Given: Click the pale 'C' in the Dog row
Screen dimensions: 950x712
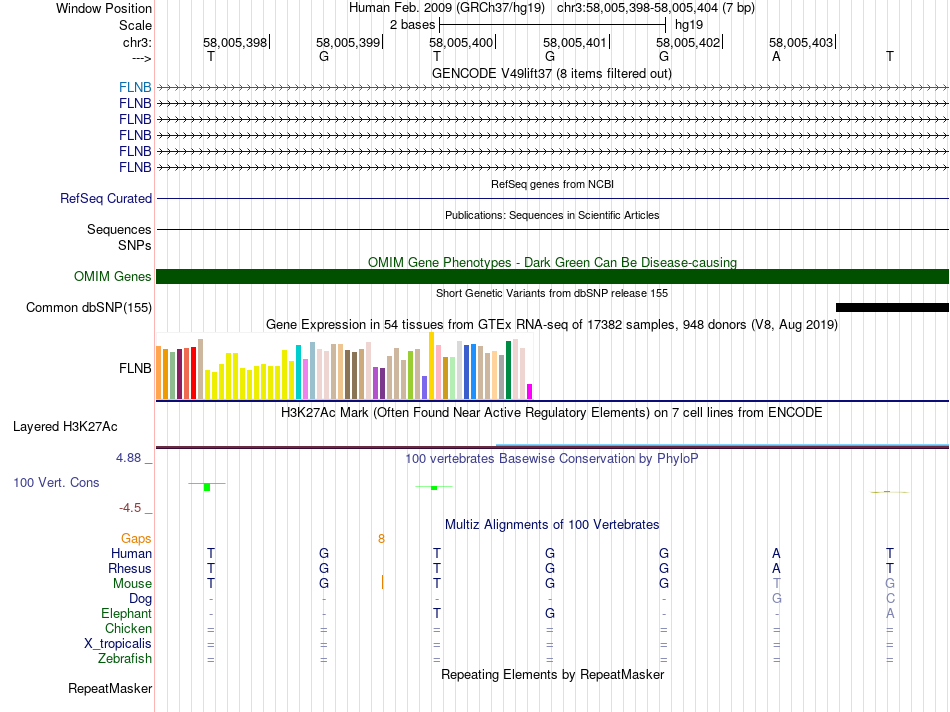Looking at the screenshot, I should (x=890, y=599).
